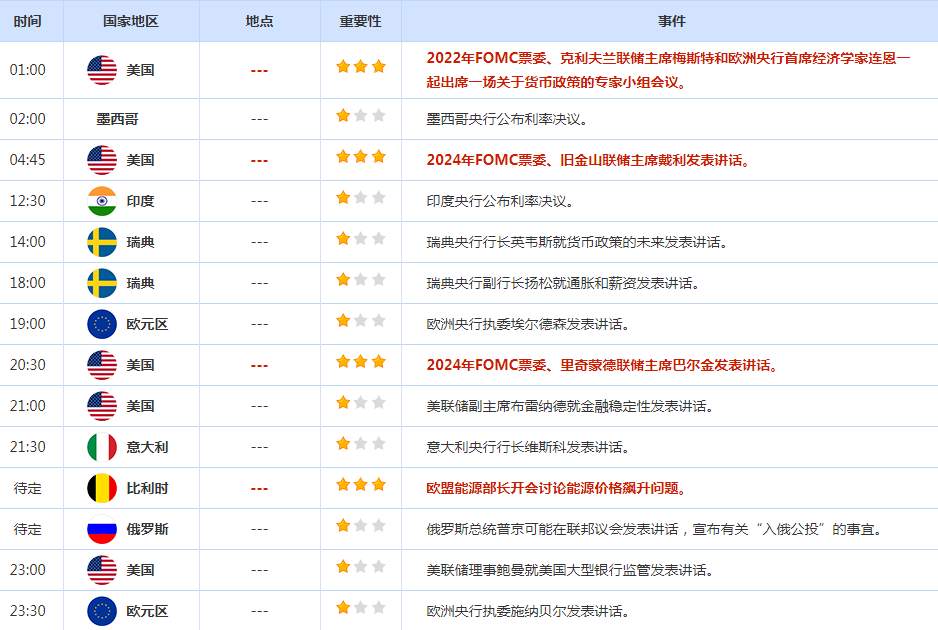Click the 23:00 time cell
Image resolution: width=938 pixels, height=630 pixels.
pyautogui.click(x=28, y=570)
